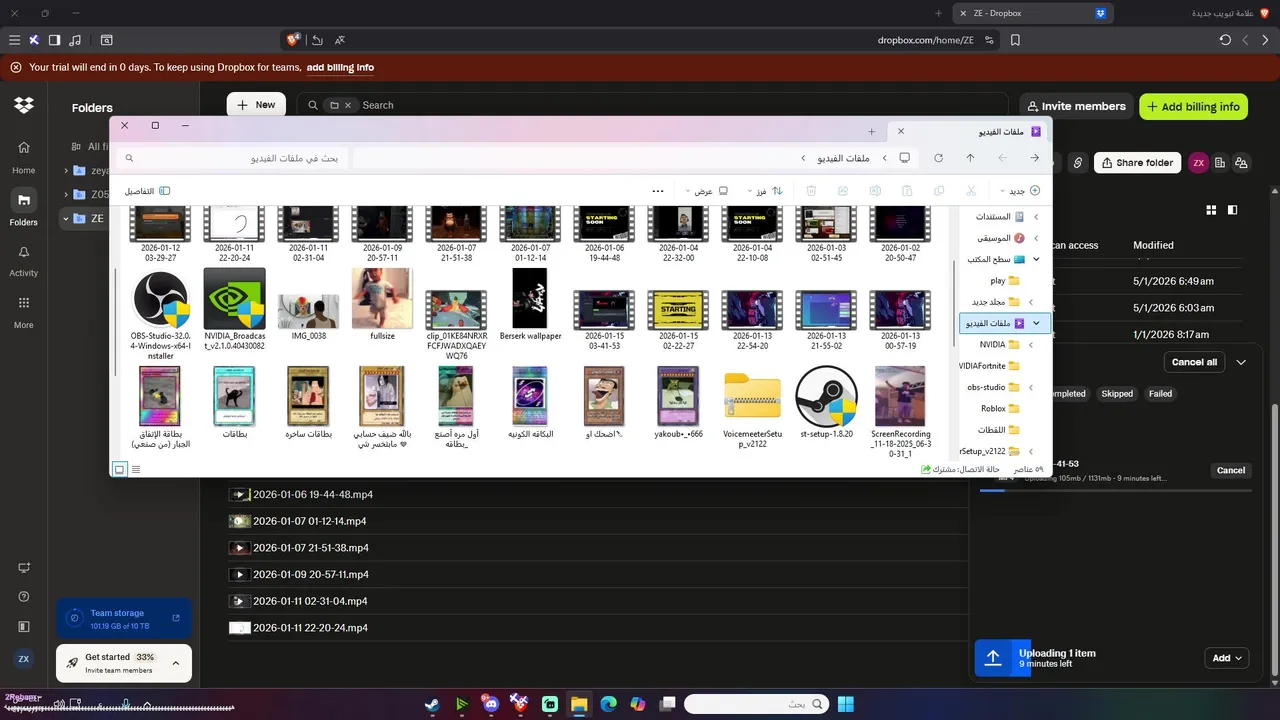
Task: Cancel the single uploading file
Action: pos(1231,470)
